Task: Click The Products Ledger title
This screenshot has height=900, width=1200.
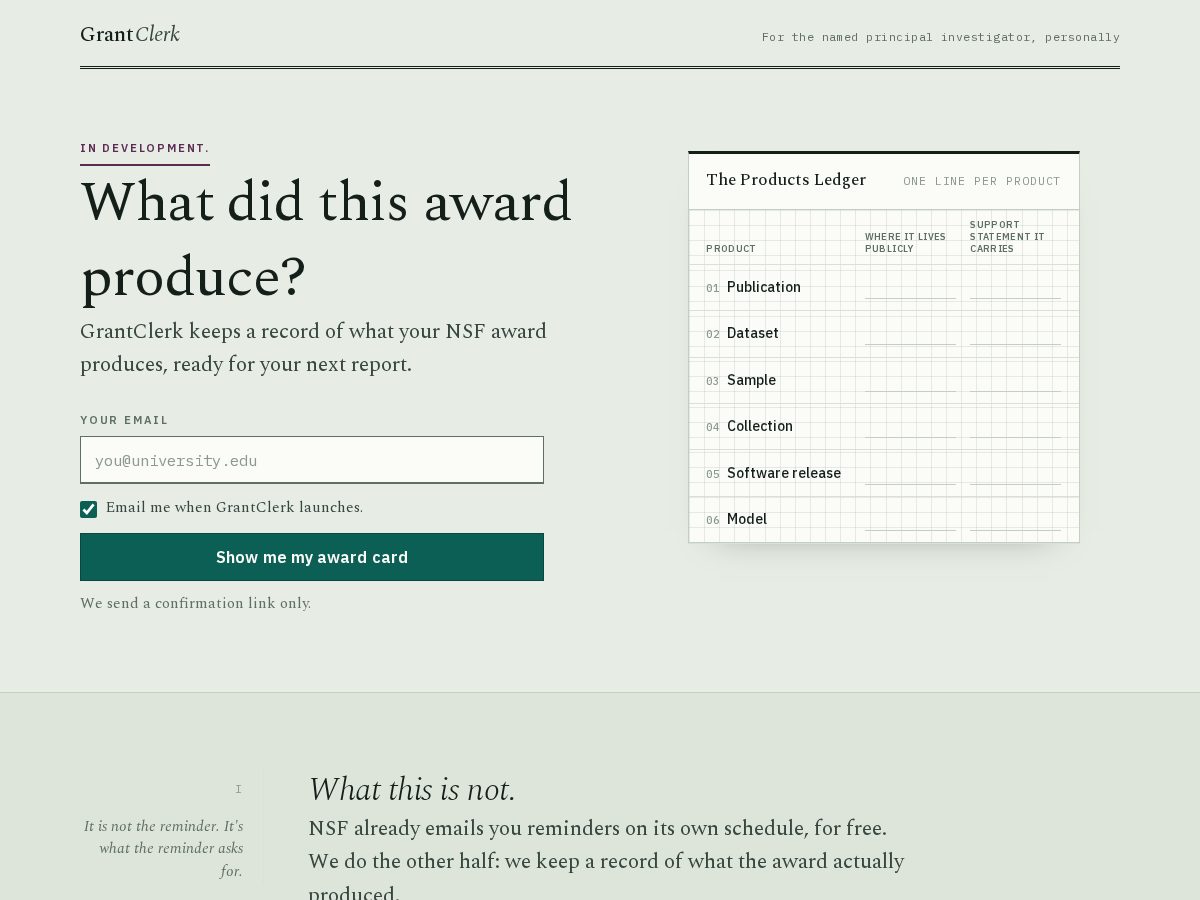Action: [x=786, y=180]
